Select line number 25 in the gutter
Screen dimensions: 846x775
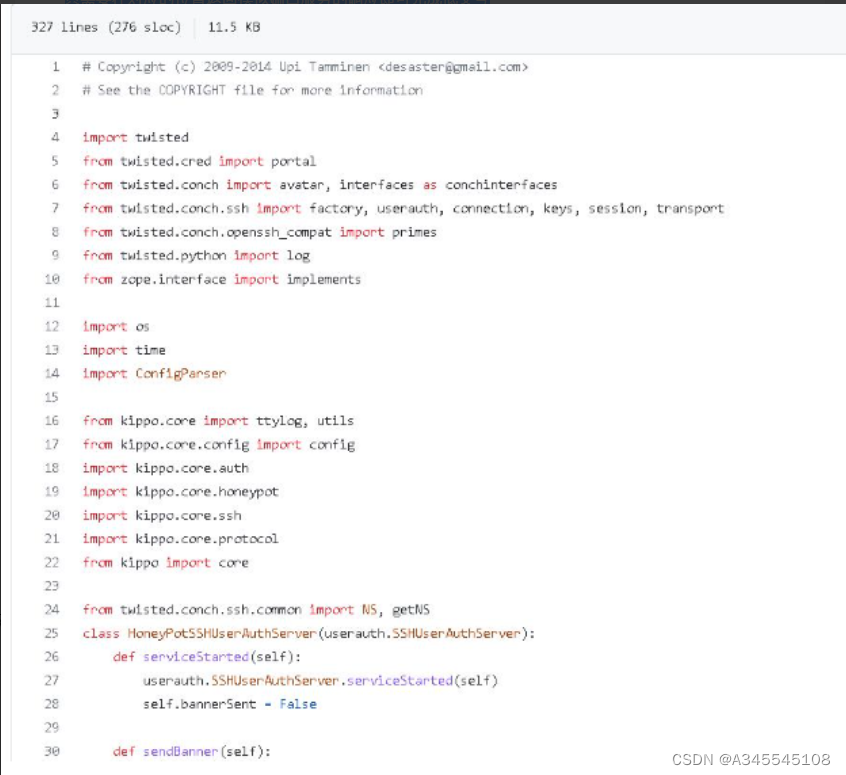pos(52,633)
